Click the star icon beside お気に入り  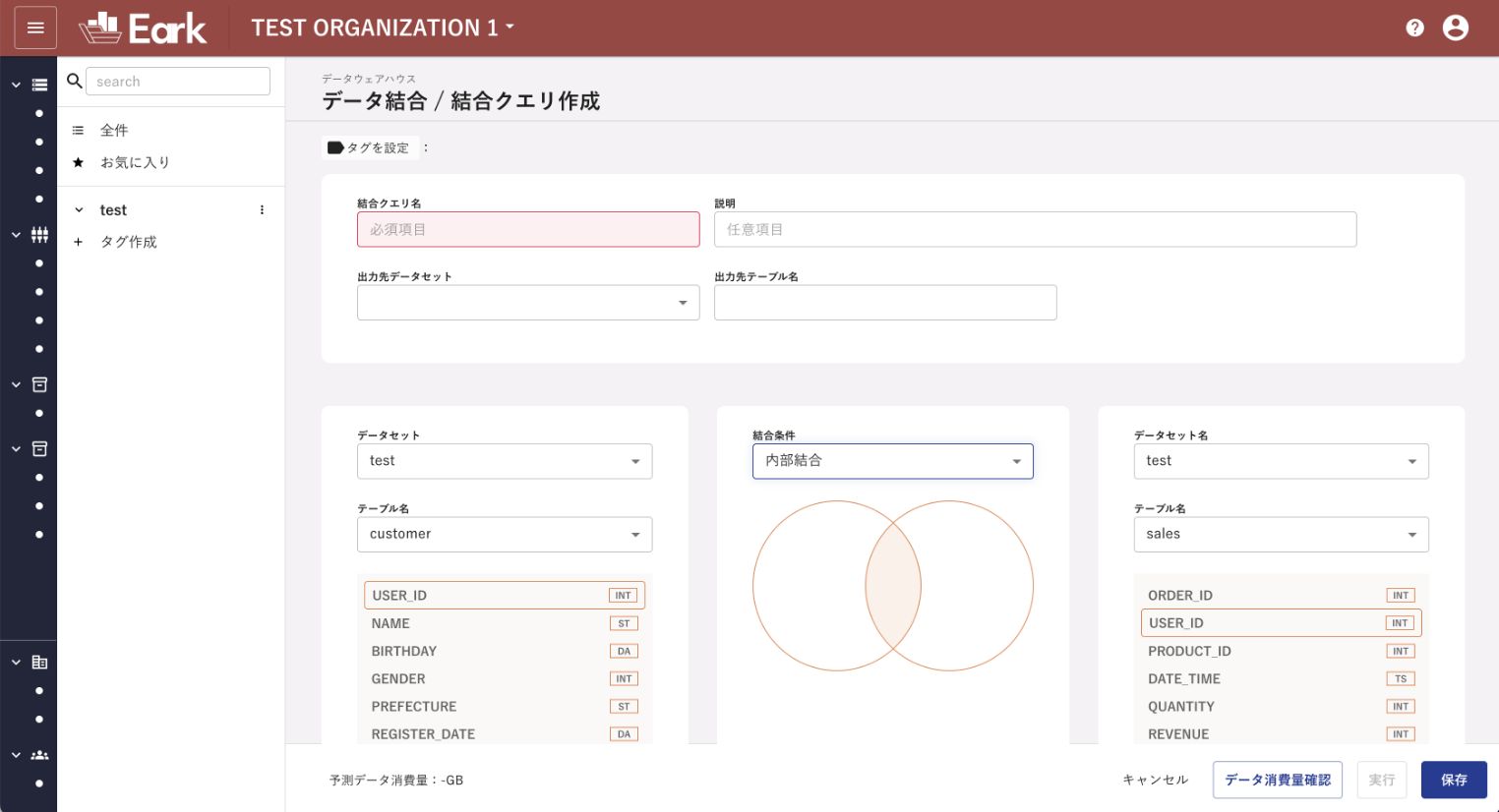click(x=78, y=162)
